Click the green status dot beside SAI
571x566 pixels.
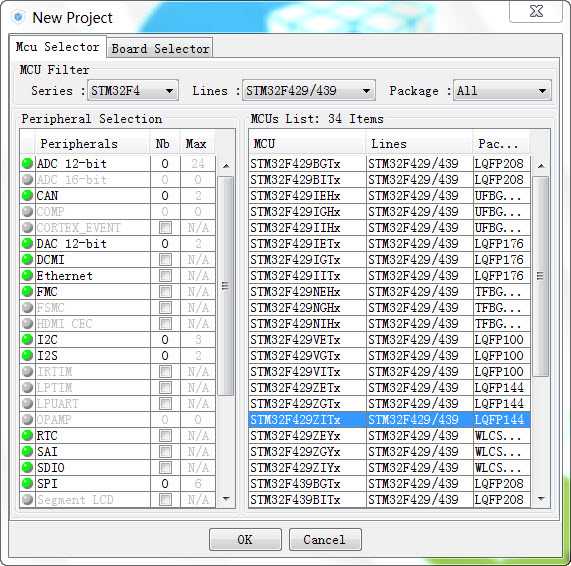(27, 452)
